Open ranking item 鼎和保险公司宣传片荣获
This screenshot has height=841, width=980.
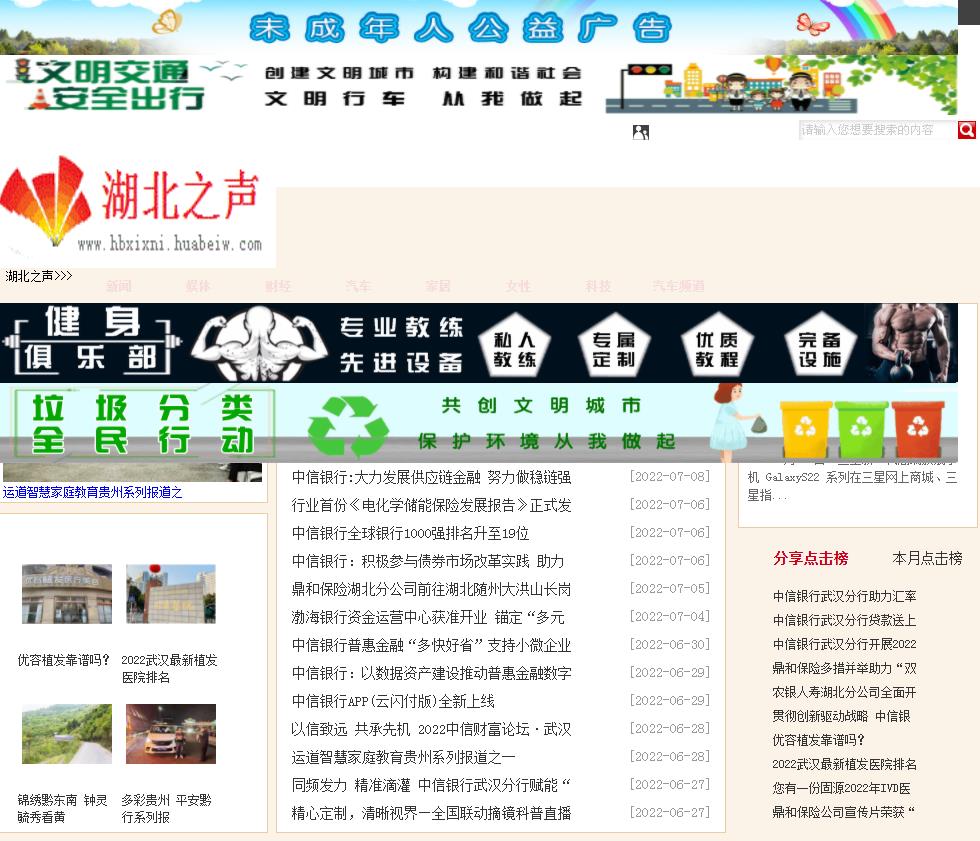(844, 812)
